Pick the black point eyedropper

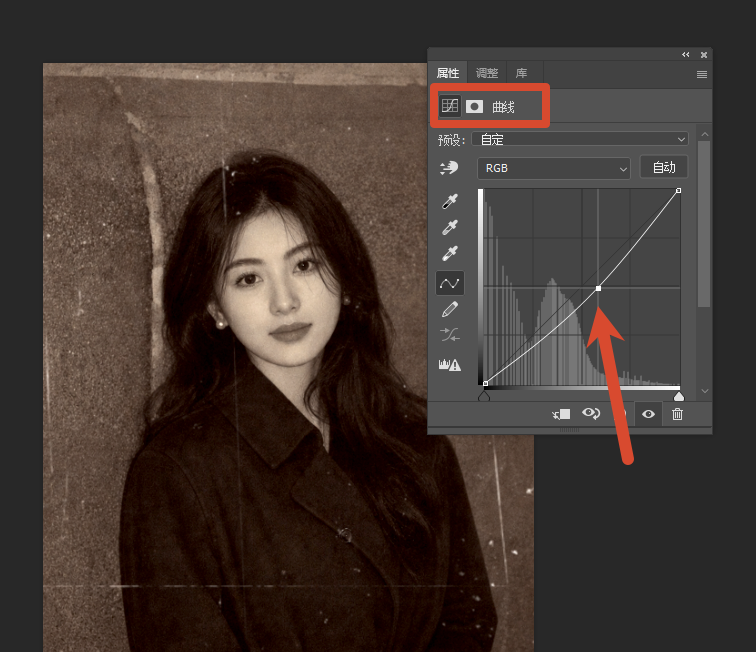click(x=449, y=201)
